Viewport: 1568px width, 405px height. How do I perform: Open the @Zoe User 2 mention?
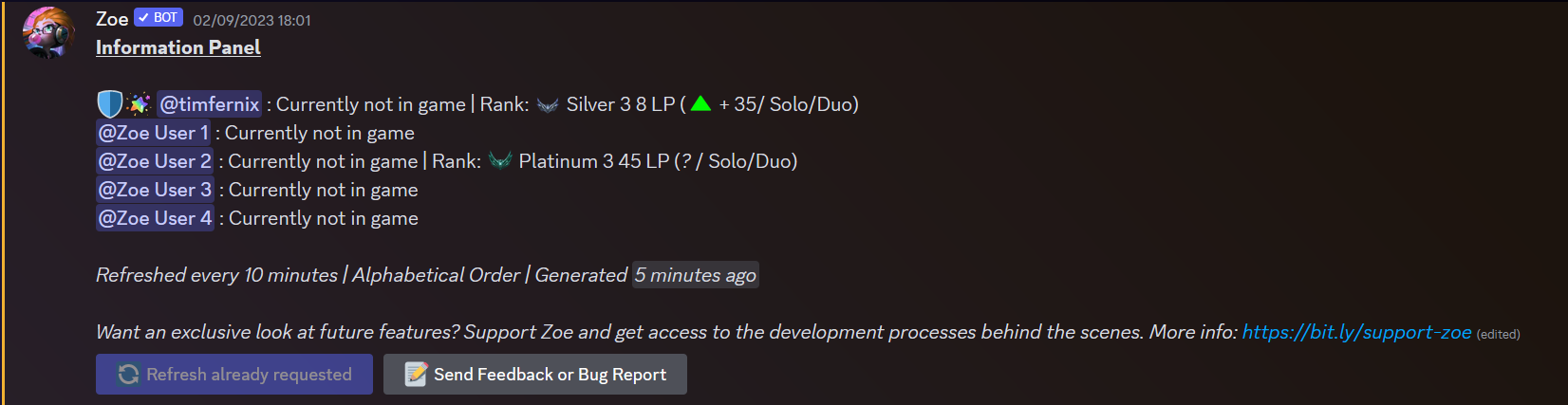click(x=155, y=161)
